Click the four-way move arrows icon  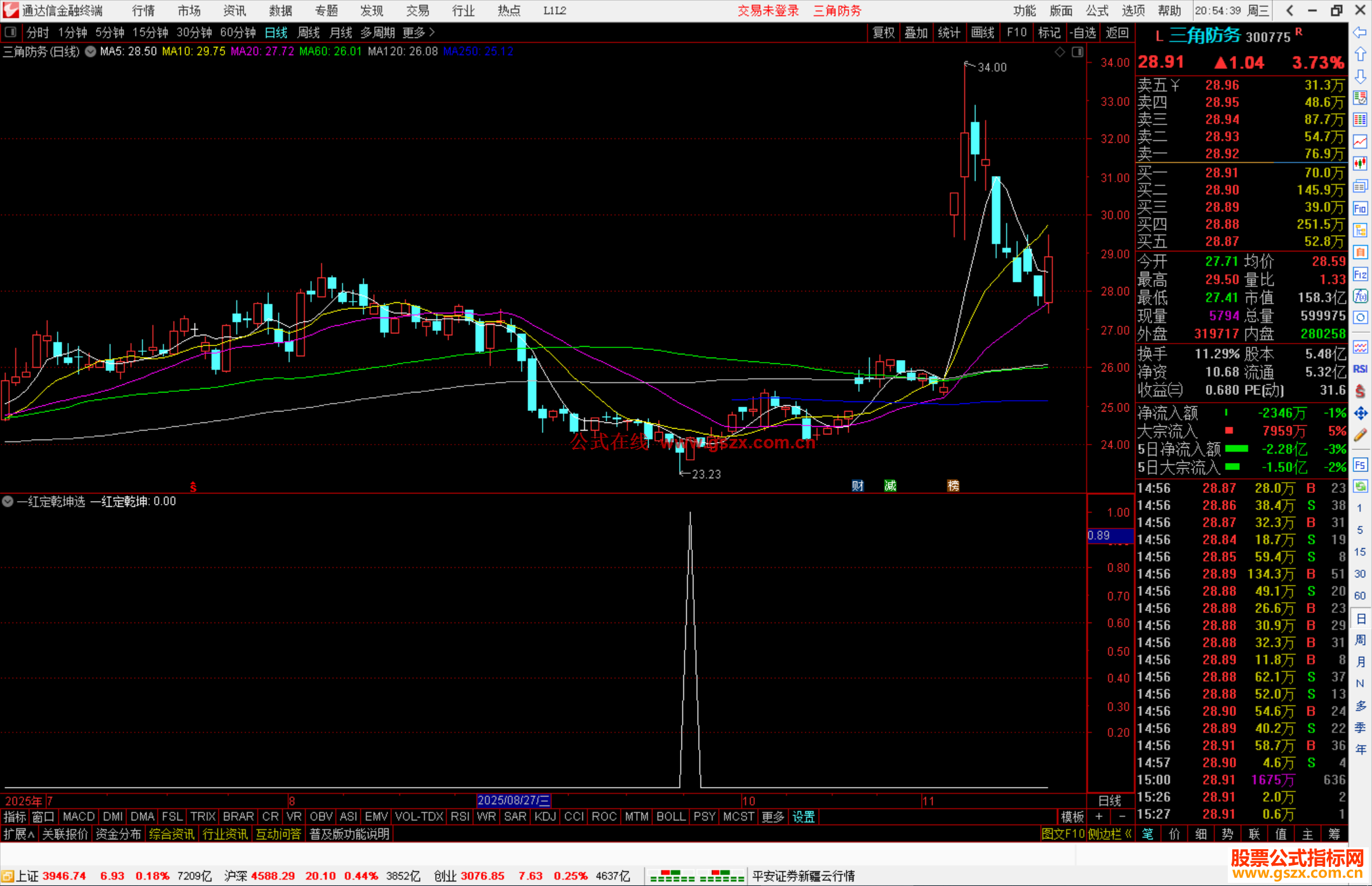1360,413
